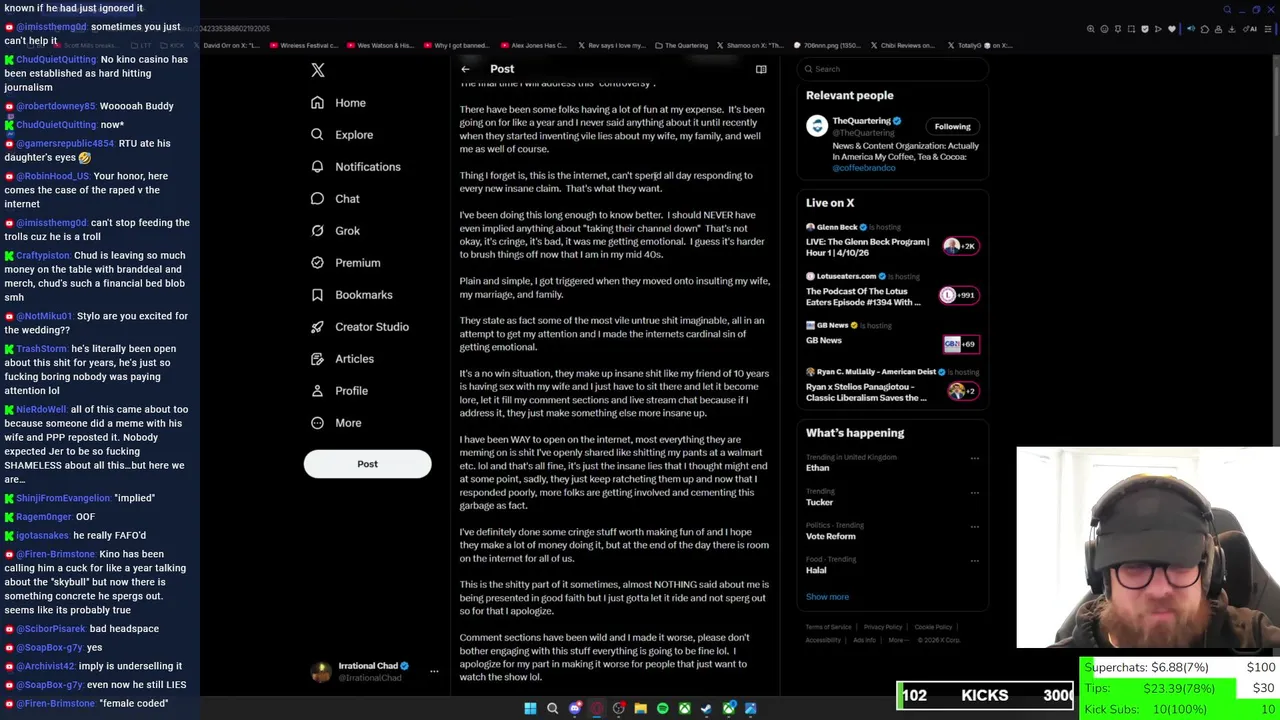Click username TrashStorm in chat
This screenshot has width=1280, height=720.
tap(41, 349)
